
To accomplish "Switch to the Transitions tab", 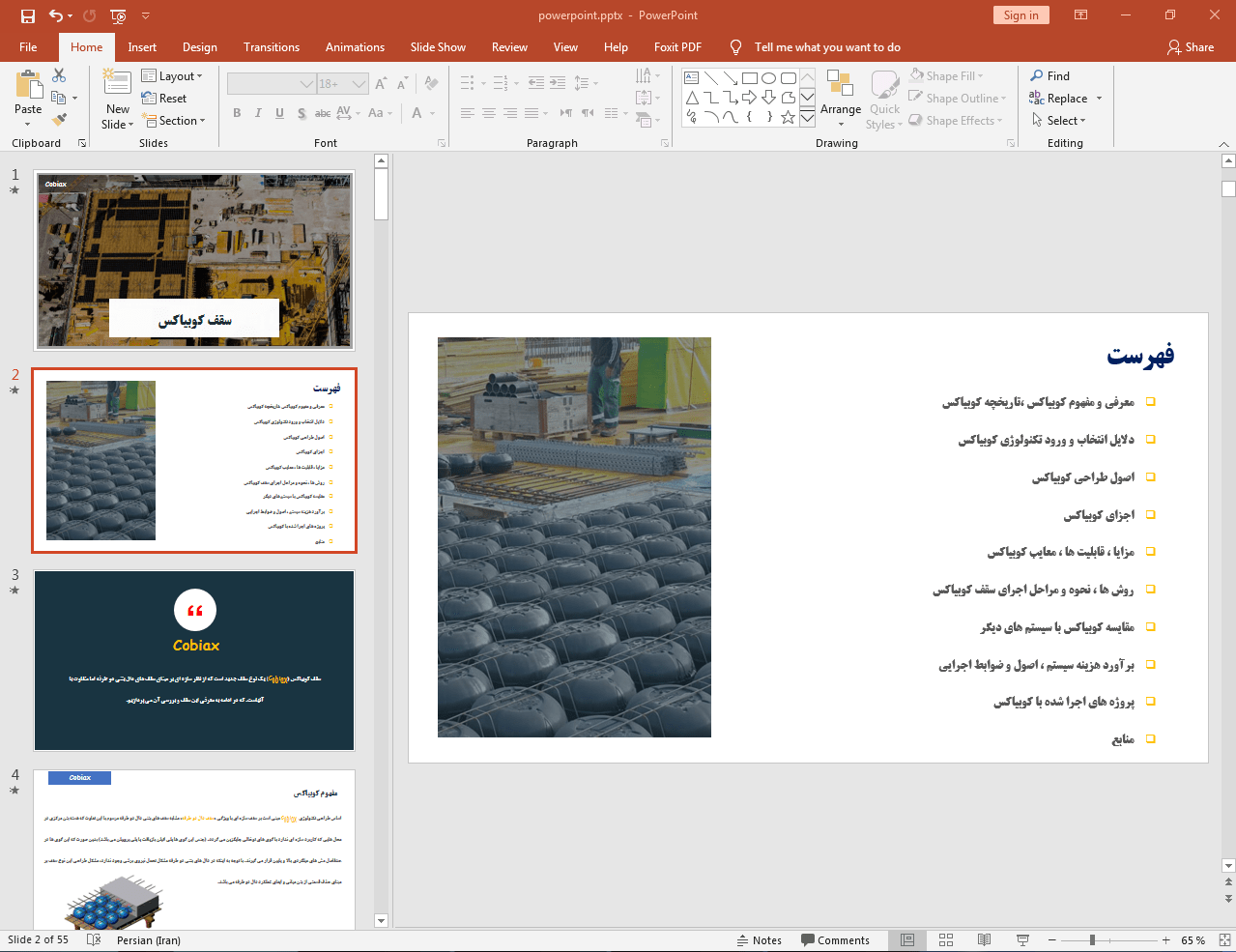I will click(x=271, y=47).
